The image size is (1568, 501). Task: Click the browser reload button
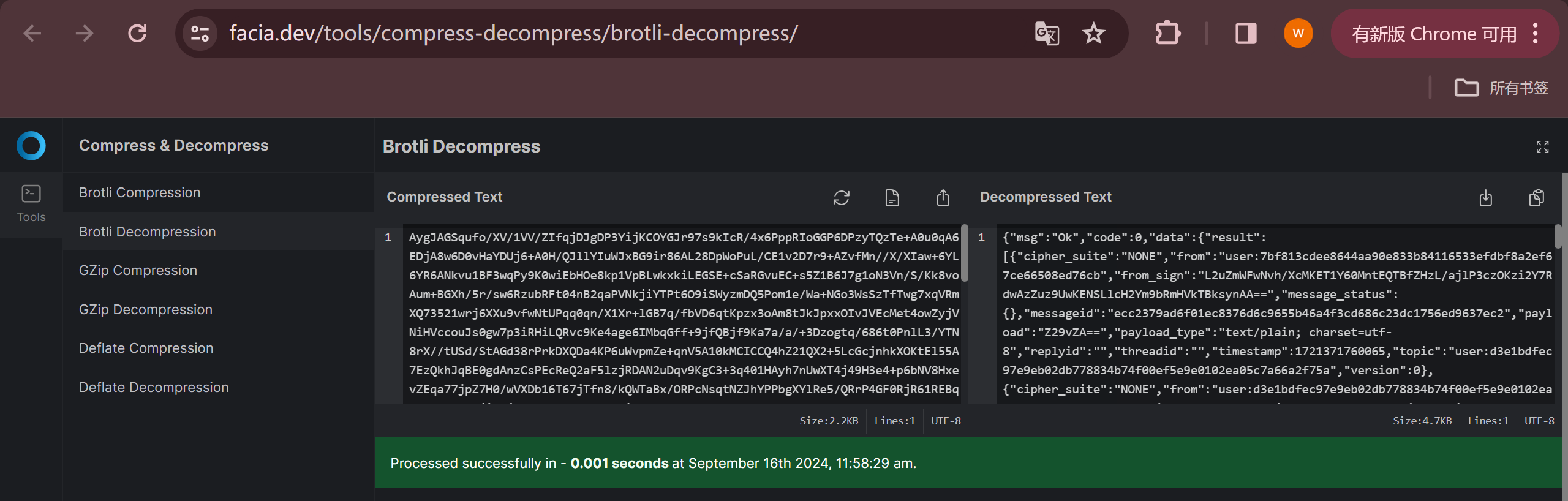point(137,33)
